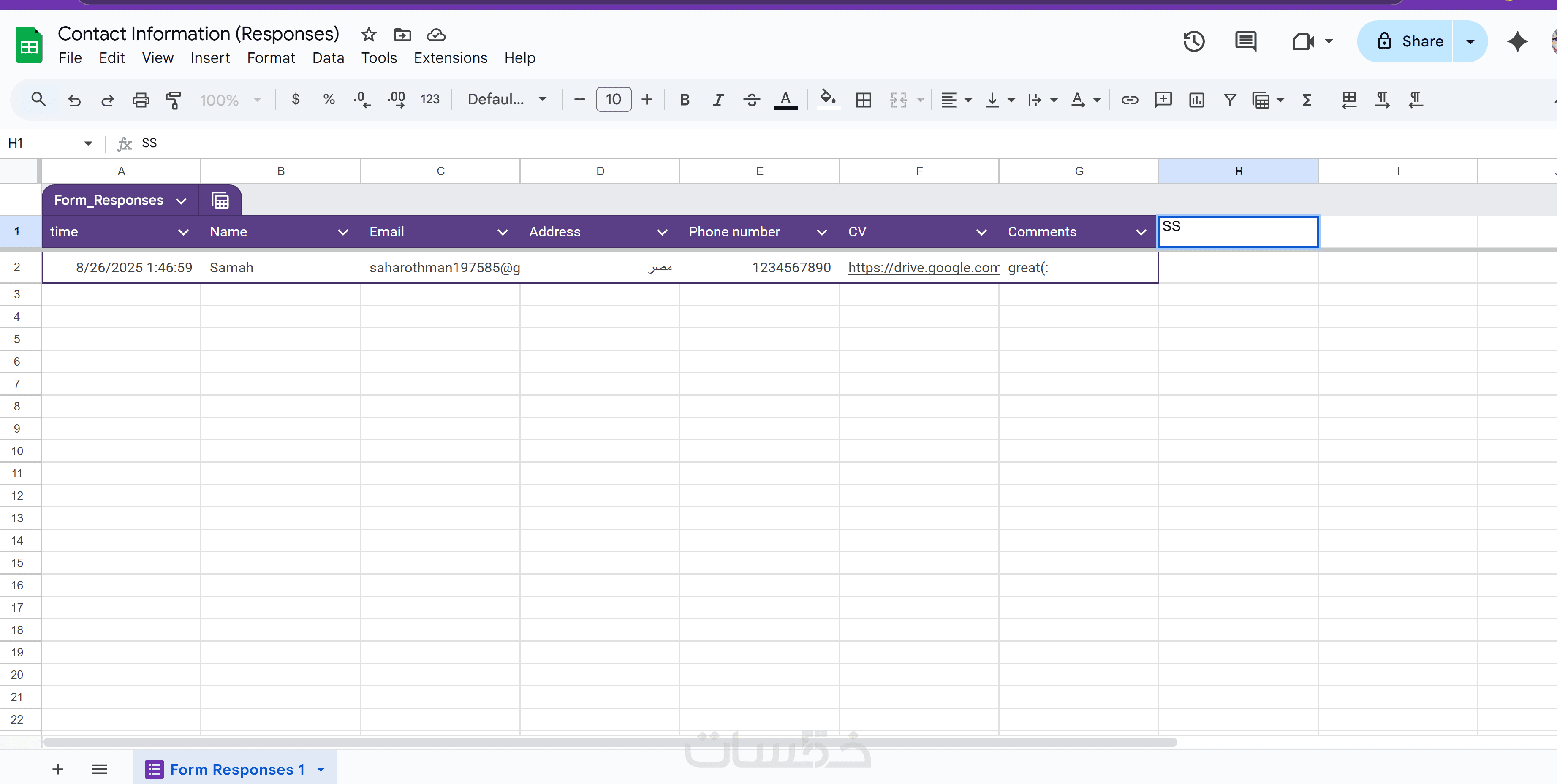Open the font family dropdown
Viewport: 1557px width, 784px height.
506,100
